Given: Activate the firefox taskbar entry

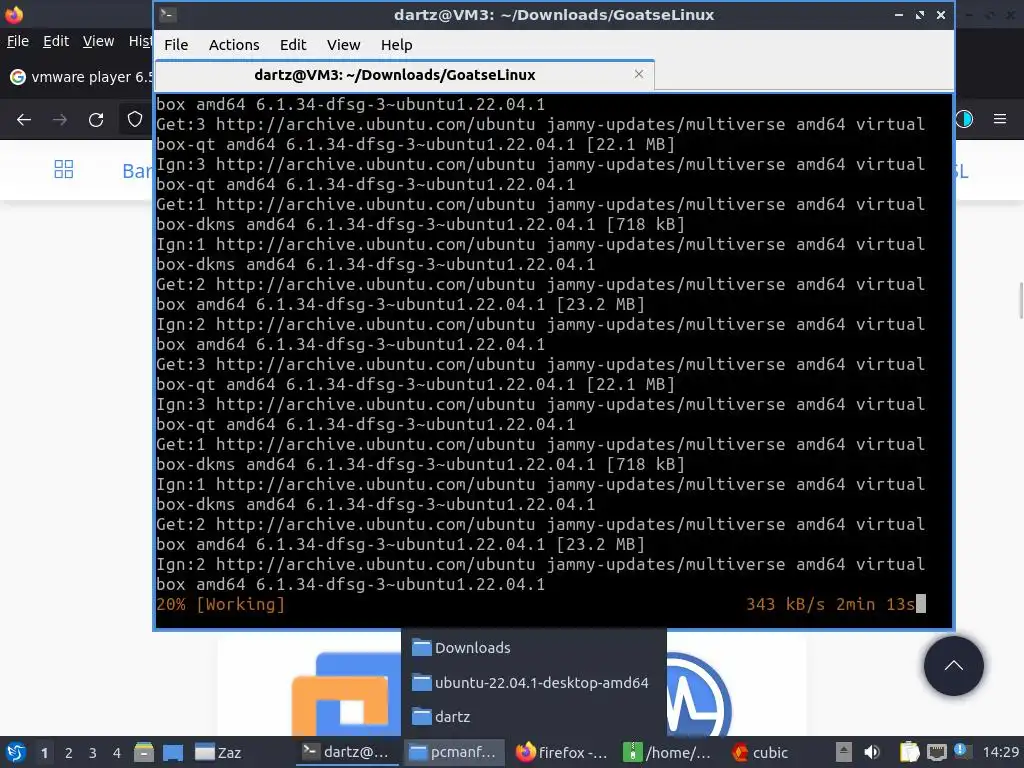Looking at the screenshot, I should point(562,752).
